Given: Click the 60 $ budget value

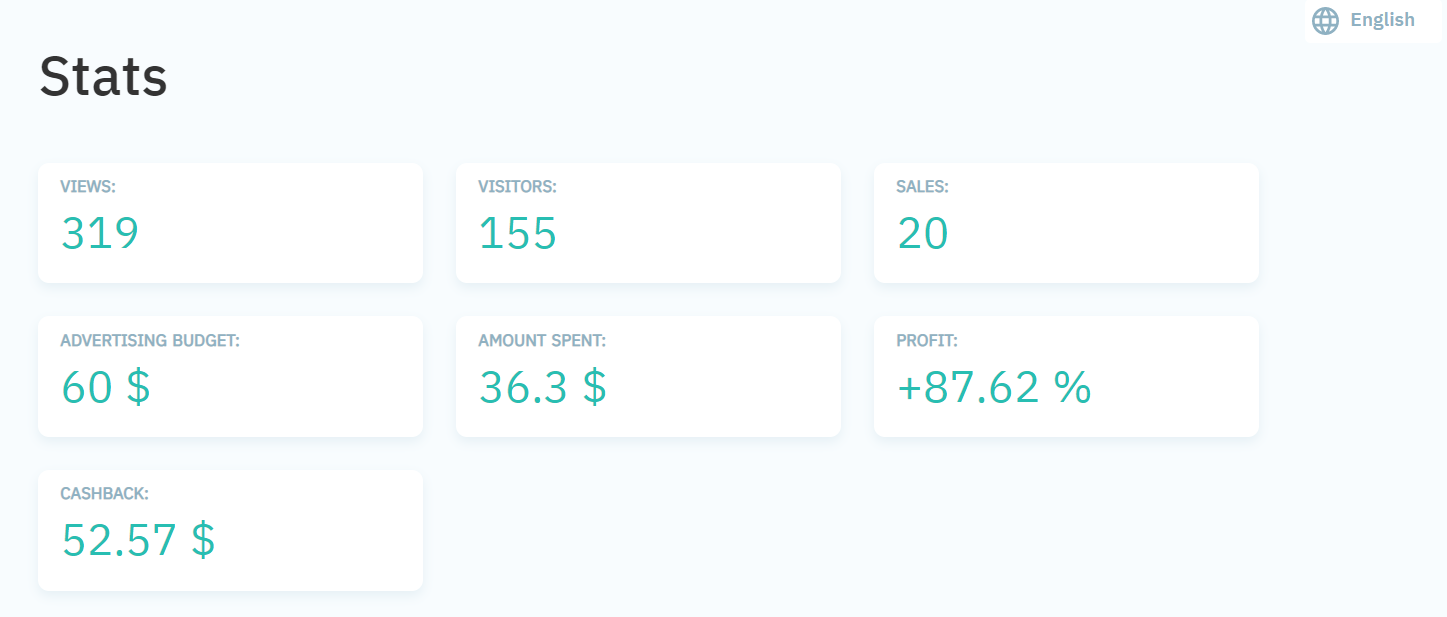Looking at the screenshot, I should pos(106,387).
